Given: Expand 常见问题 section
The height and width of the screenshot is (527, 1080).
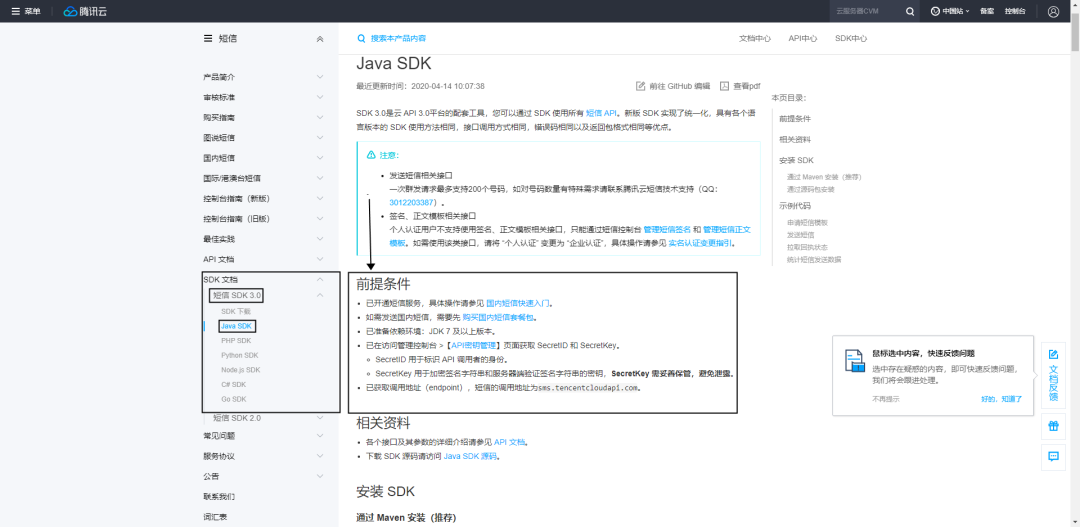Looking at the screenshot, I should tap(320, 435).
